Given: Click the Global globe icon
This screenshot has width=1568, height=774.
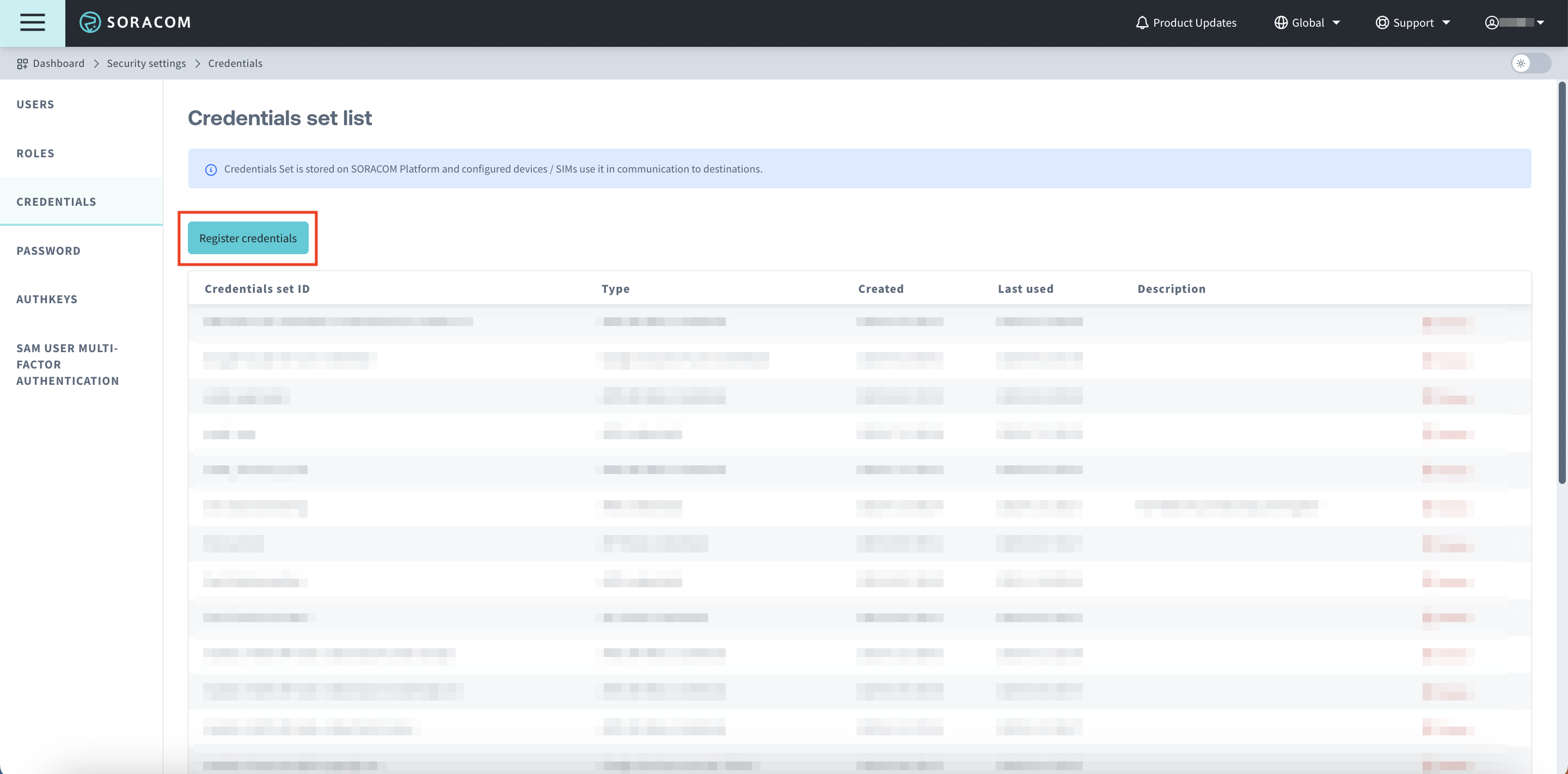Looking at the screenshot, I should (x=1281, y=22).
